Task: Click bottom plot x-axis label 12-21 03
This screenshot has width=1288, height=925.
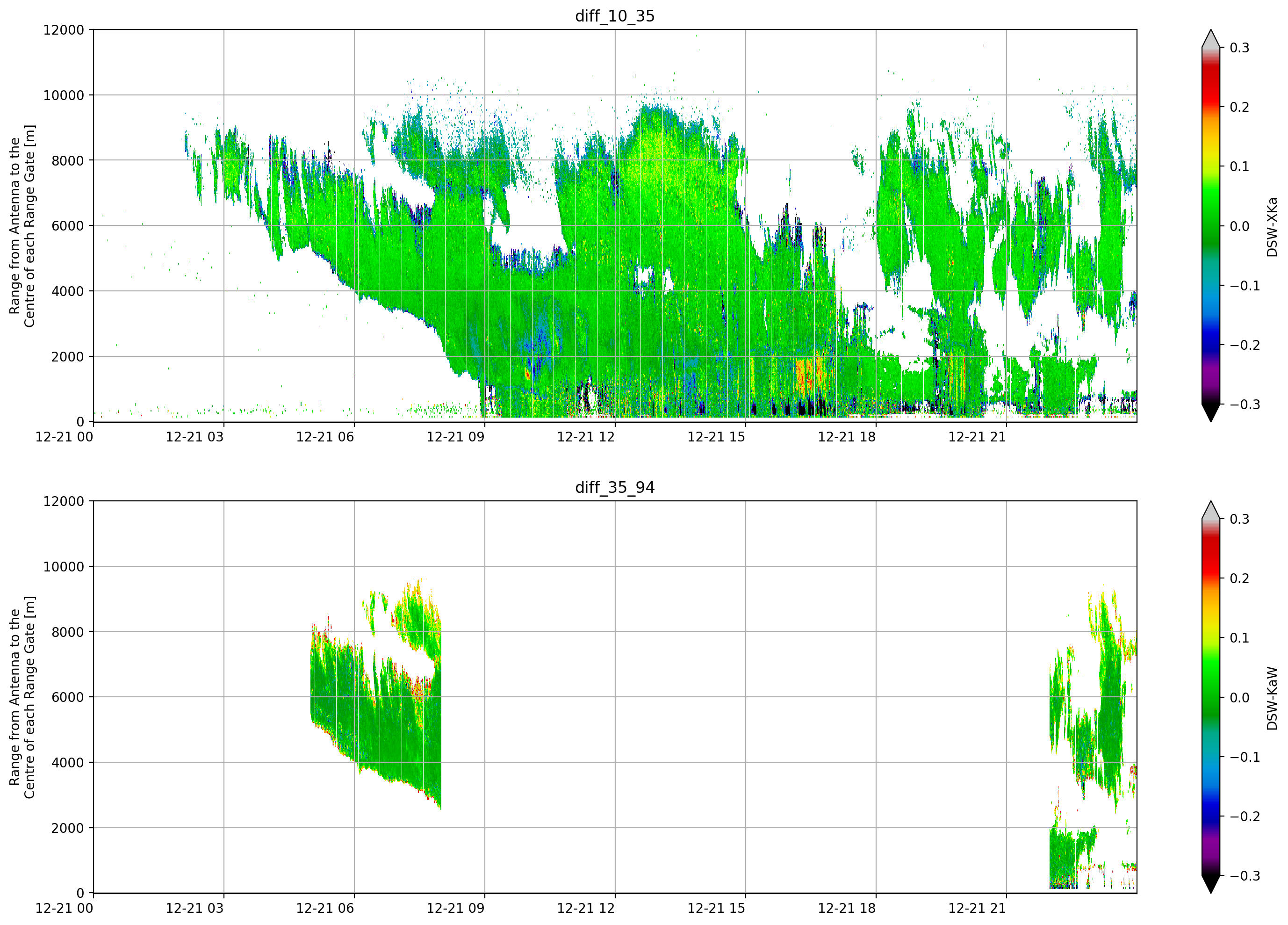Action: pyautogui.click(x=195, y=908)
